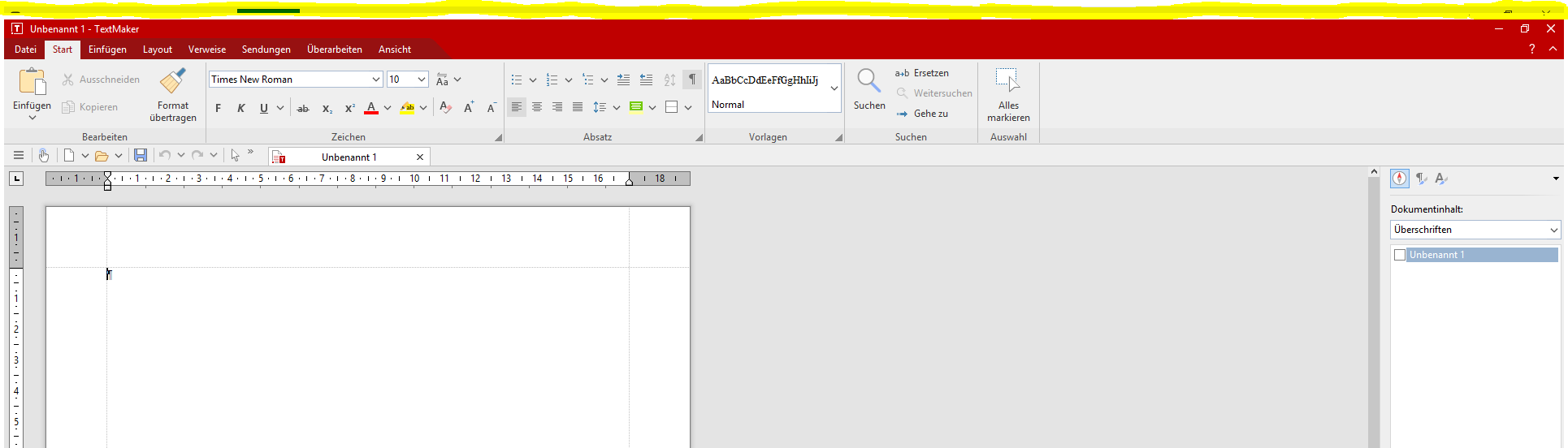
Task: Save document with the floppy disk icon
Action: (141, 155)
